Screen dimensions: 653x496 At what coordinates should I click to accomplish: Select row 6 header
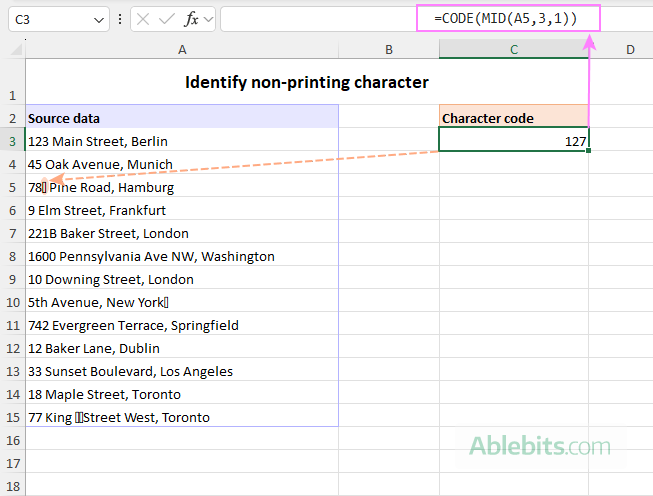click(12, 210)
